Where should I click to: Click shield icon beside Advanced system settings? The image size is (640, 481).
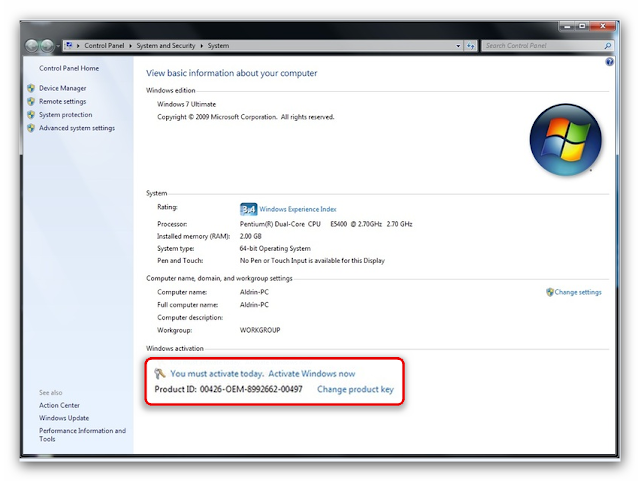pos(31,128)
